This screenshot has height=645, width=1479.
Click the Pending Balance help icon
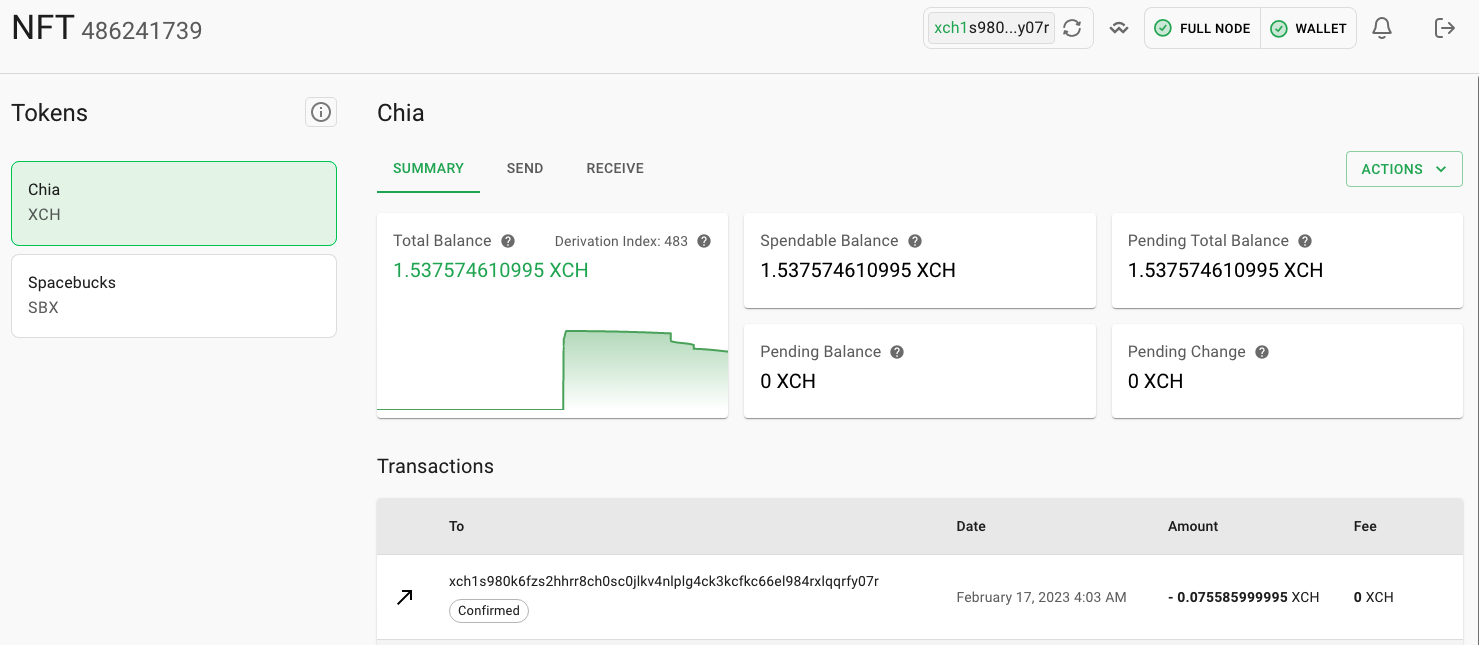coord(896,351)
